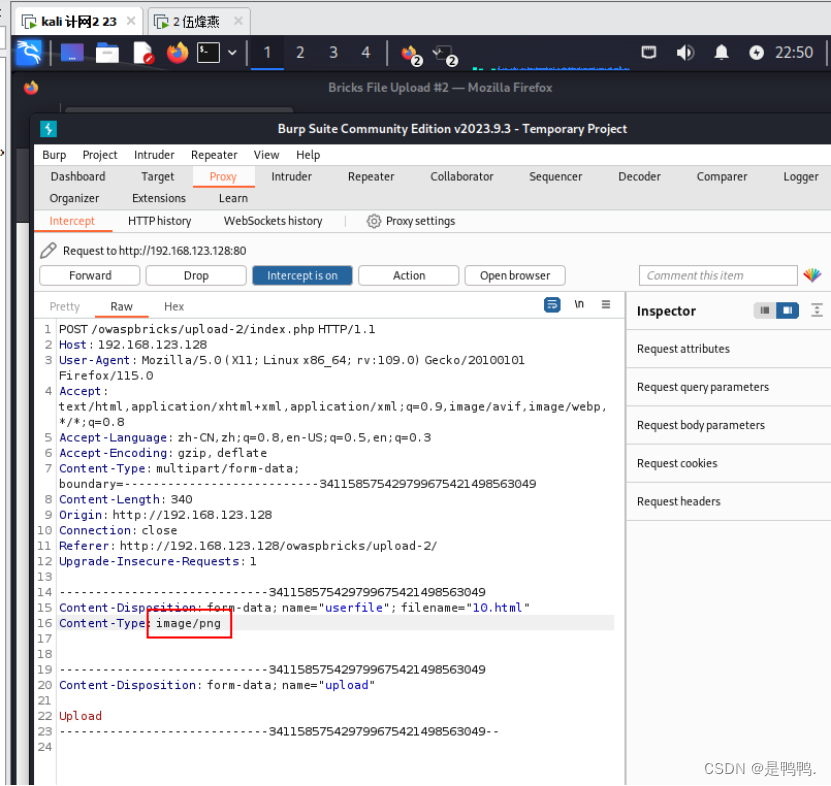The image size is (831, 786).
Task: Open the Learn tab
Action: point(233,198)
